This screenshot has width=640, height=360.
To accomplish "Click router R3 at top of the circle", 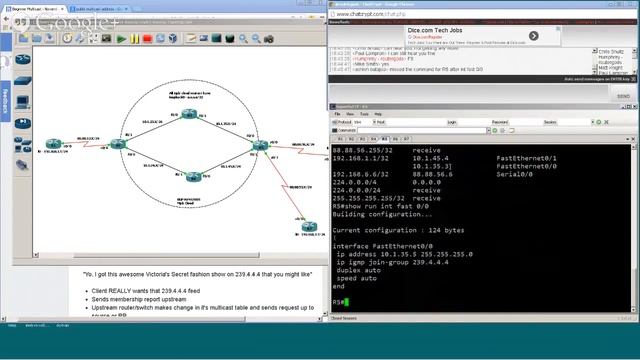I will pos(189,114).
